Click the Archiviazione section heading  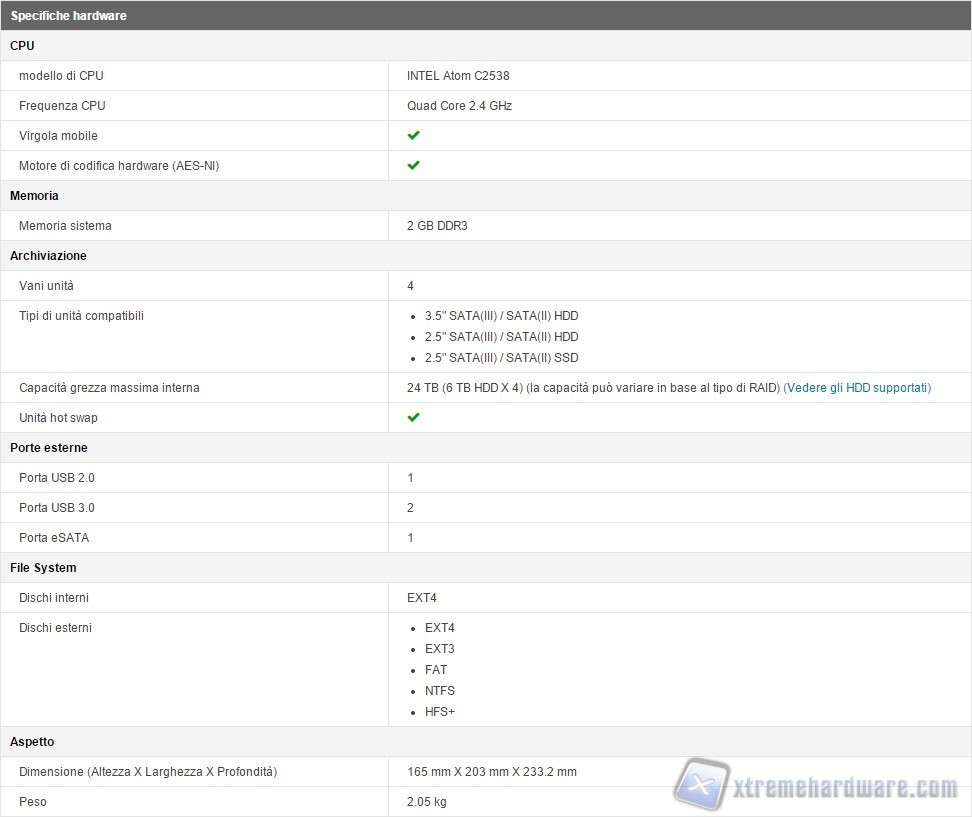48,256
